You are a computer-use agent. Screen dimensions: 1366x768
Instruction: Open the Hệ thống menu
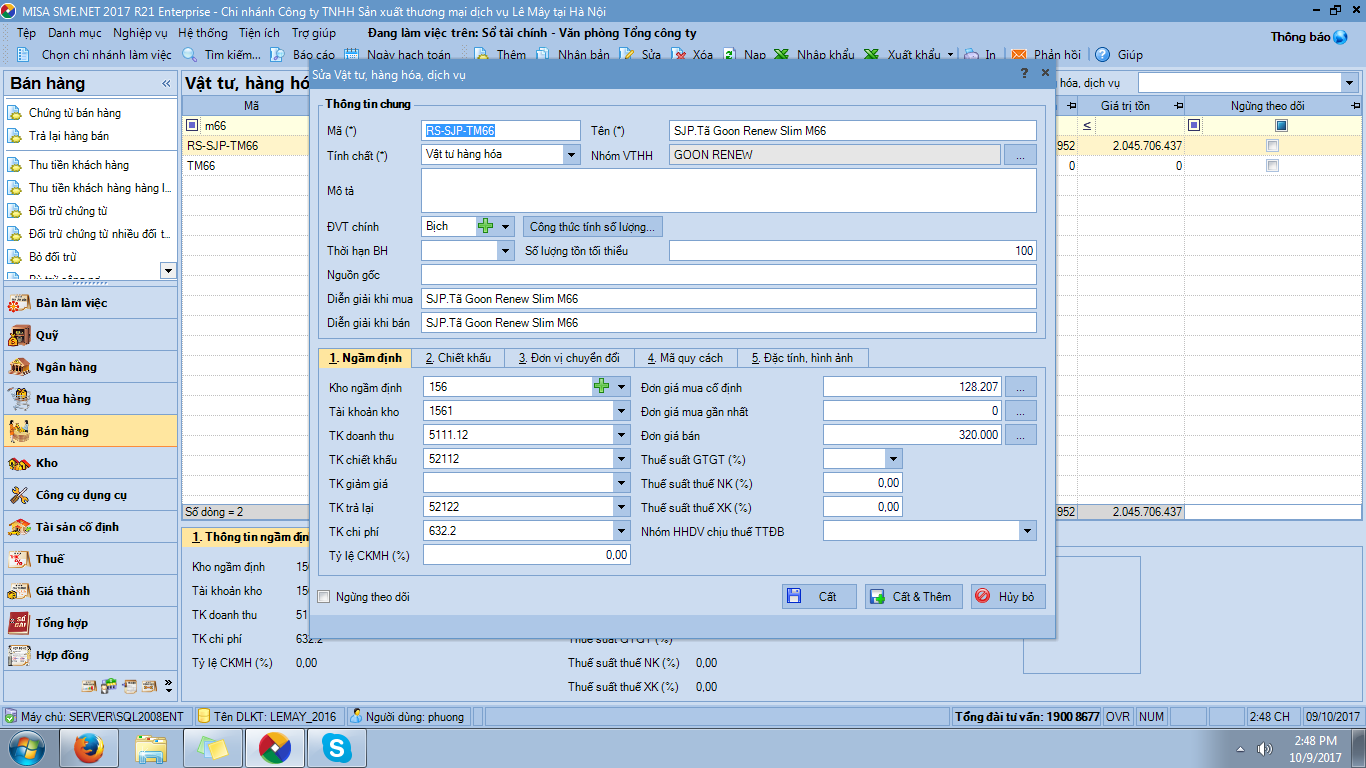coord(203,33)
